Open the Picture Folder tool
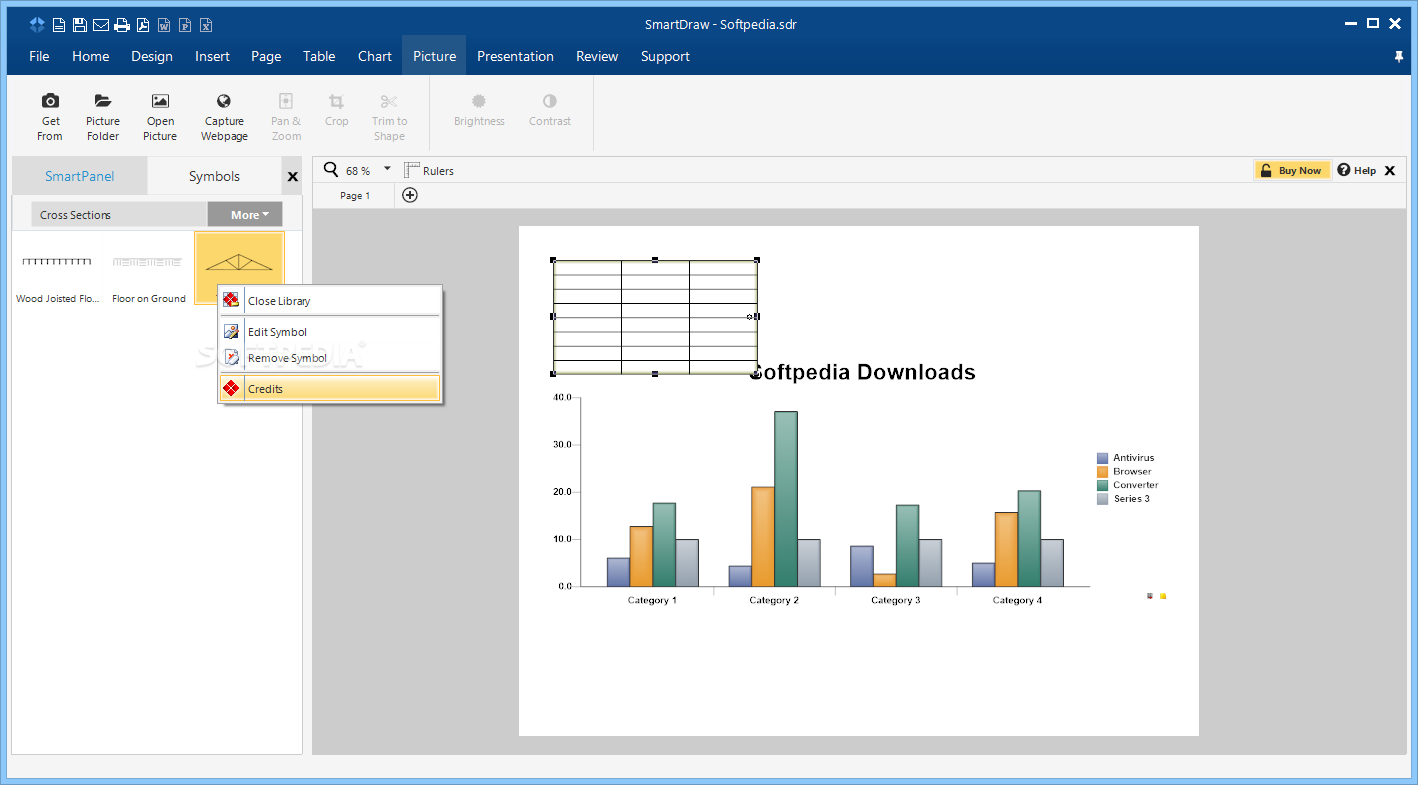The width and height of the screenshot is (1418, 785). [x=103, y=116]
